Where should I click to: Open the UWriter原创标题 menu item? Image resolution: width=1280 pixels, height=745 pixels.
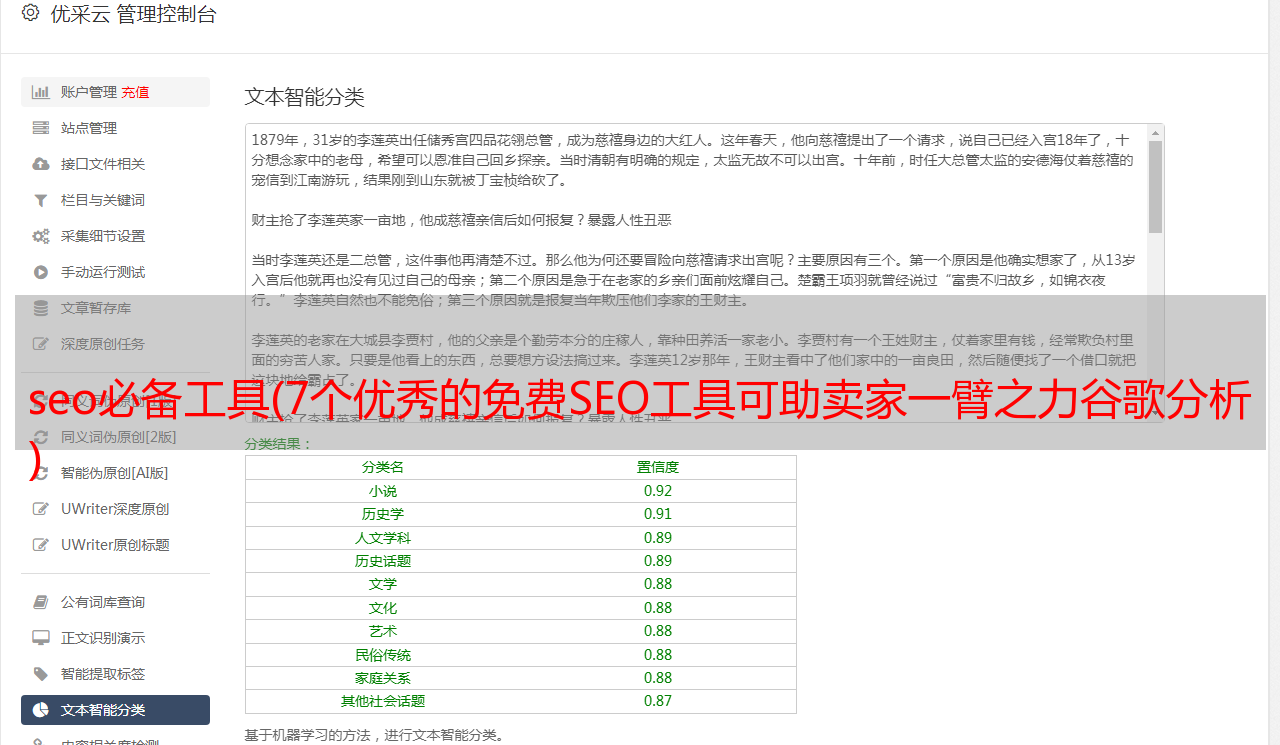115,545
